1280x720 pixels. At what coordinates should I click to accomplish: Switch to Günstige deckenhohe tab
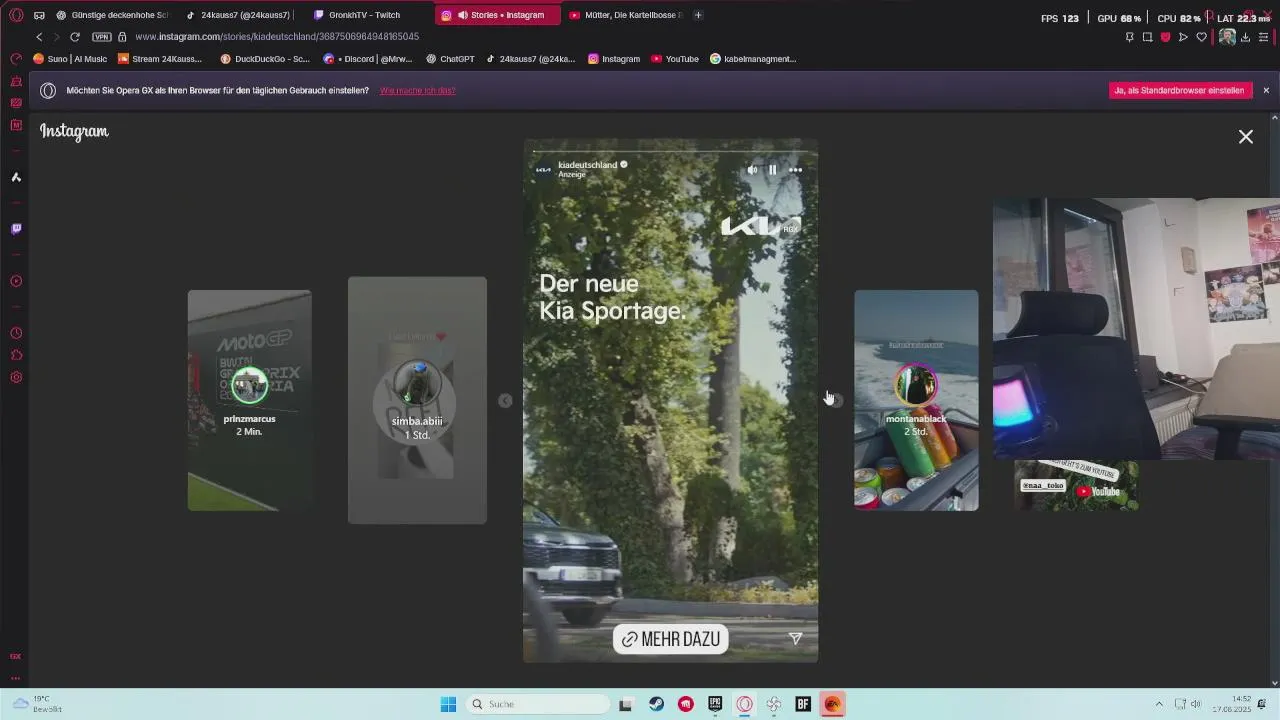pyautogui.click(x=112, y=15)
